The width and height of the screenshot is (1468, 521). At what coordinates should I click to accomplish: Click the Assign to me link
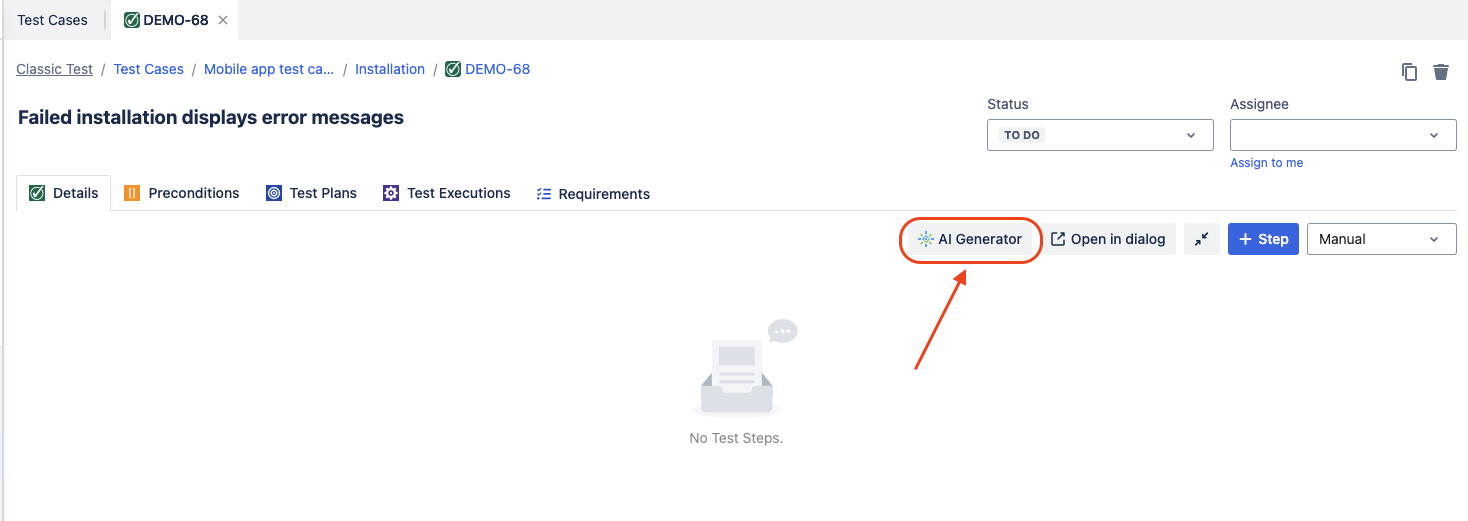pyautogui.click(x=1266, y=163)
